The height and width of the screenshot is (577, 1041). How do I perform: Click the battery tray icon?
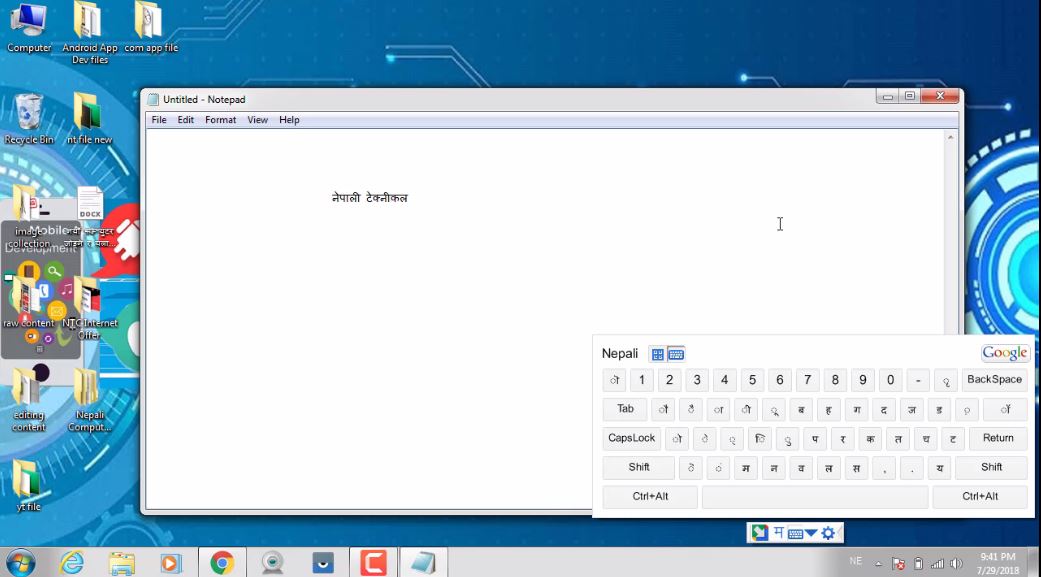pos(918,564)
